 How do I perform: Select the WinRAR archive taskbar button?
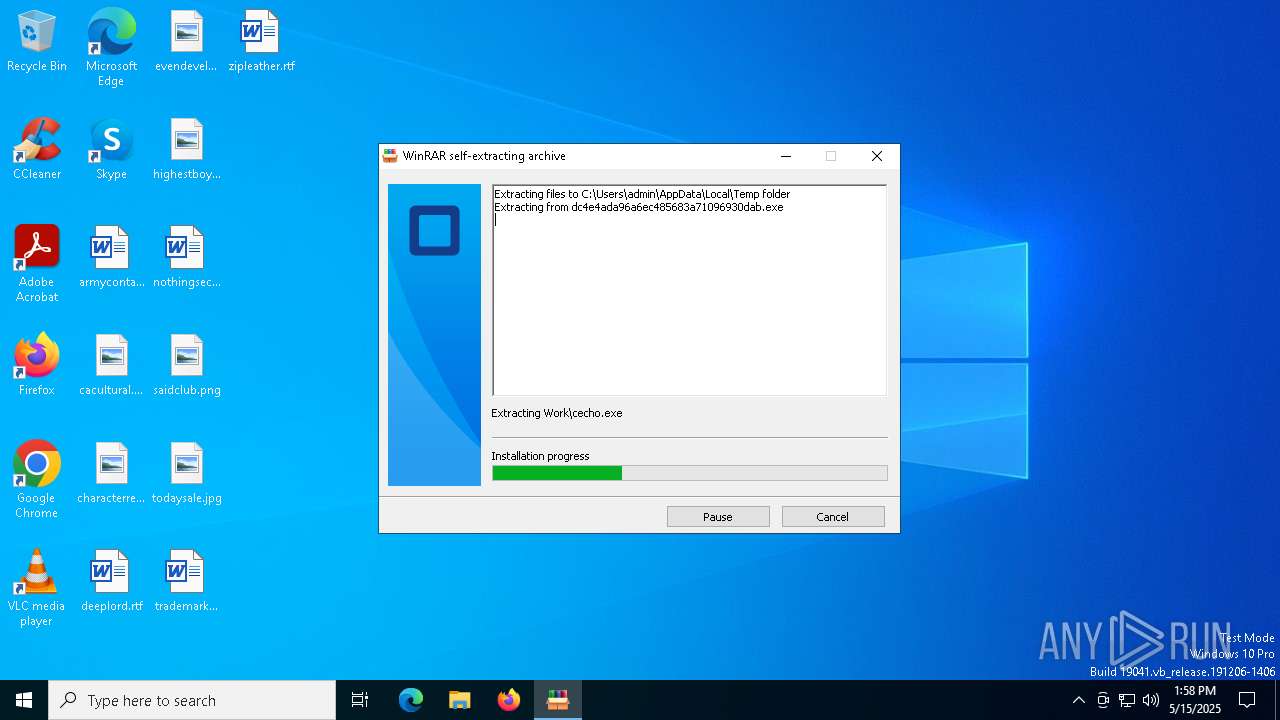coord(558,700)
